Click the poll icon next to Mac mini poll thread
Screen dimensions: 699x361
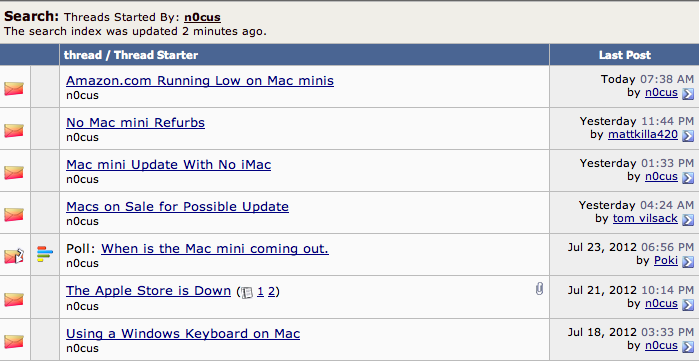45,254
